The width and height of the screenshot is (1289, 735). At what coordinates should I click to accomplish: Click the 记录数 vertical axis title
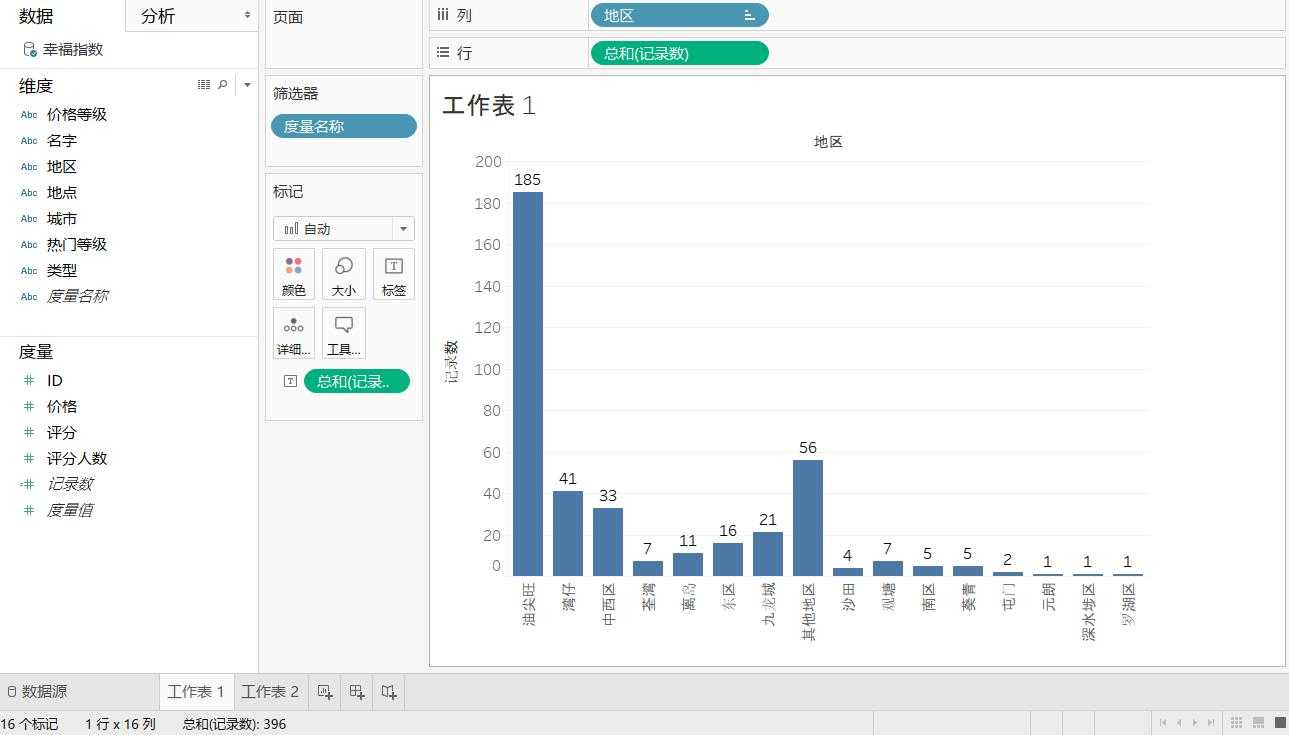(451, 361)
